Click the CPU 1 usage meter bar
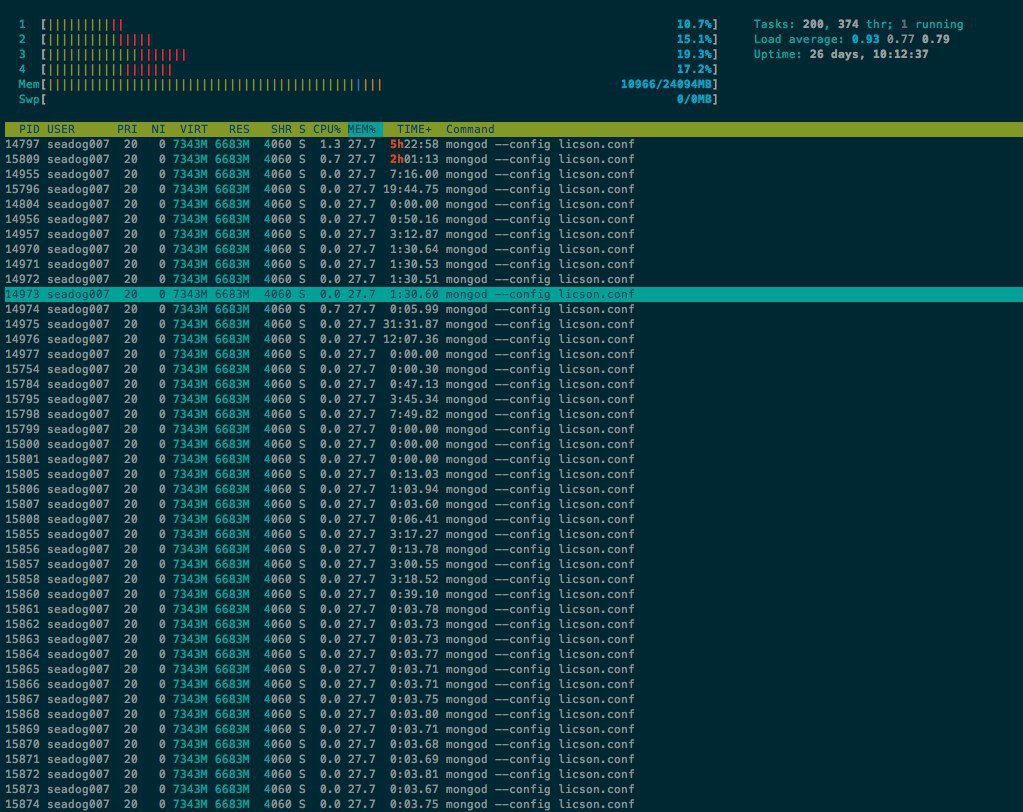 pos(379,24)
